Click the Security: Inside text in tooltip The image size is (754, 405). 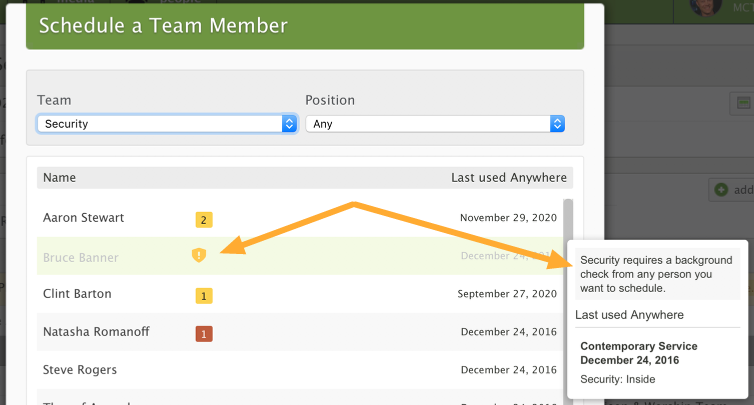coord(617,379)
